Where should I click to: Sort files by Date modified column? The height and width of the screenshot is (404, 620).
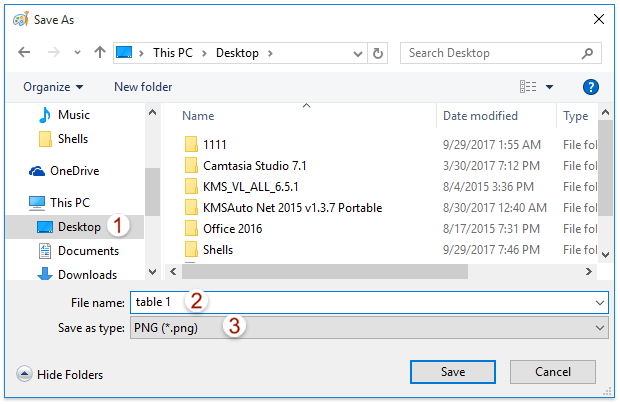pyautogui.click(x=480, y=116)
